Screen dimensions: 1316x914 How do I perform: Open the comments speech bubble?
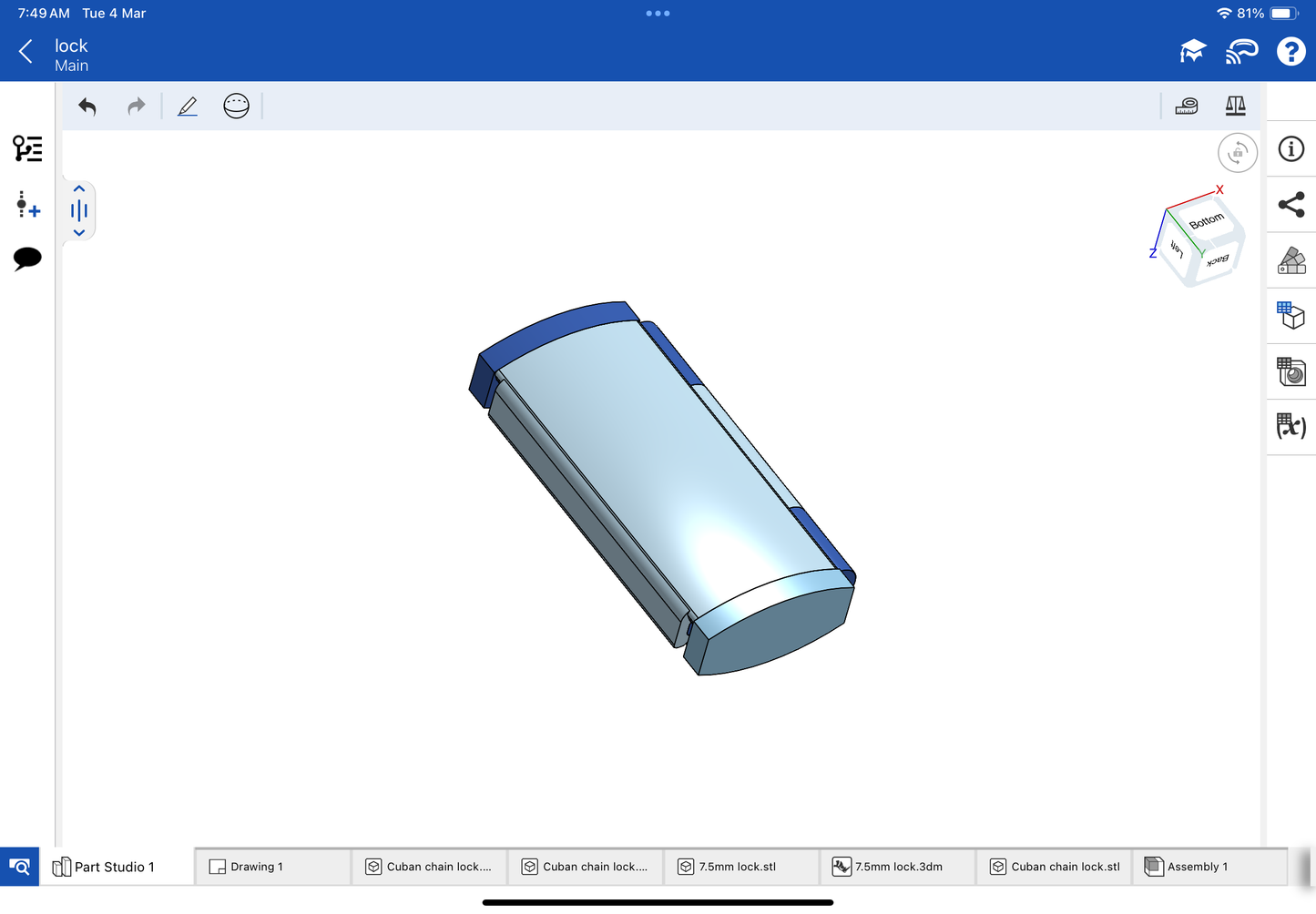click(27, 259)
